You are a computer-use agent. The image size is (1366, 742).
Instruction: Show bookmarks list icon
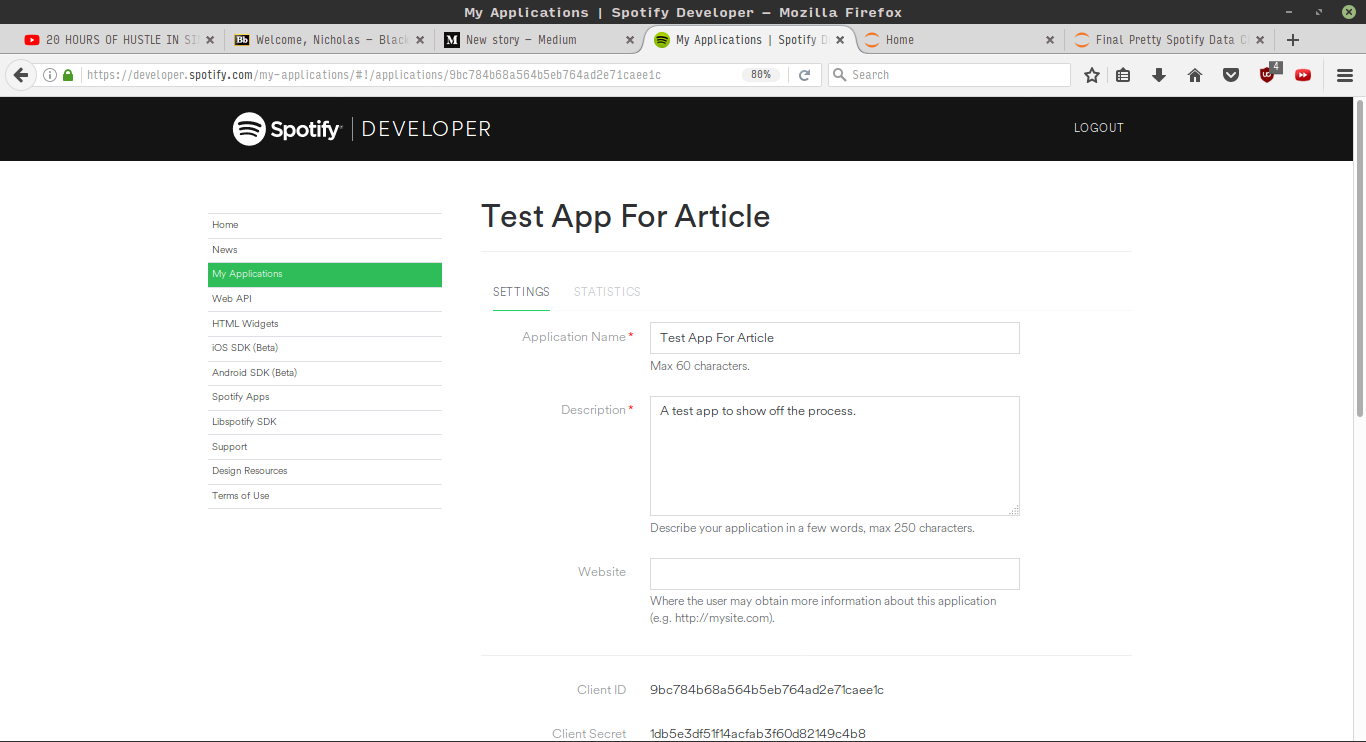click(1124, 75)
